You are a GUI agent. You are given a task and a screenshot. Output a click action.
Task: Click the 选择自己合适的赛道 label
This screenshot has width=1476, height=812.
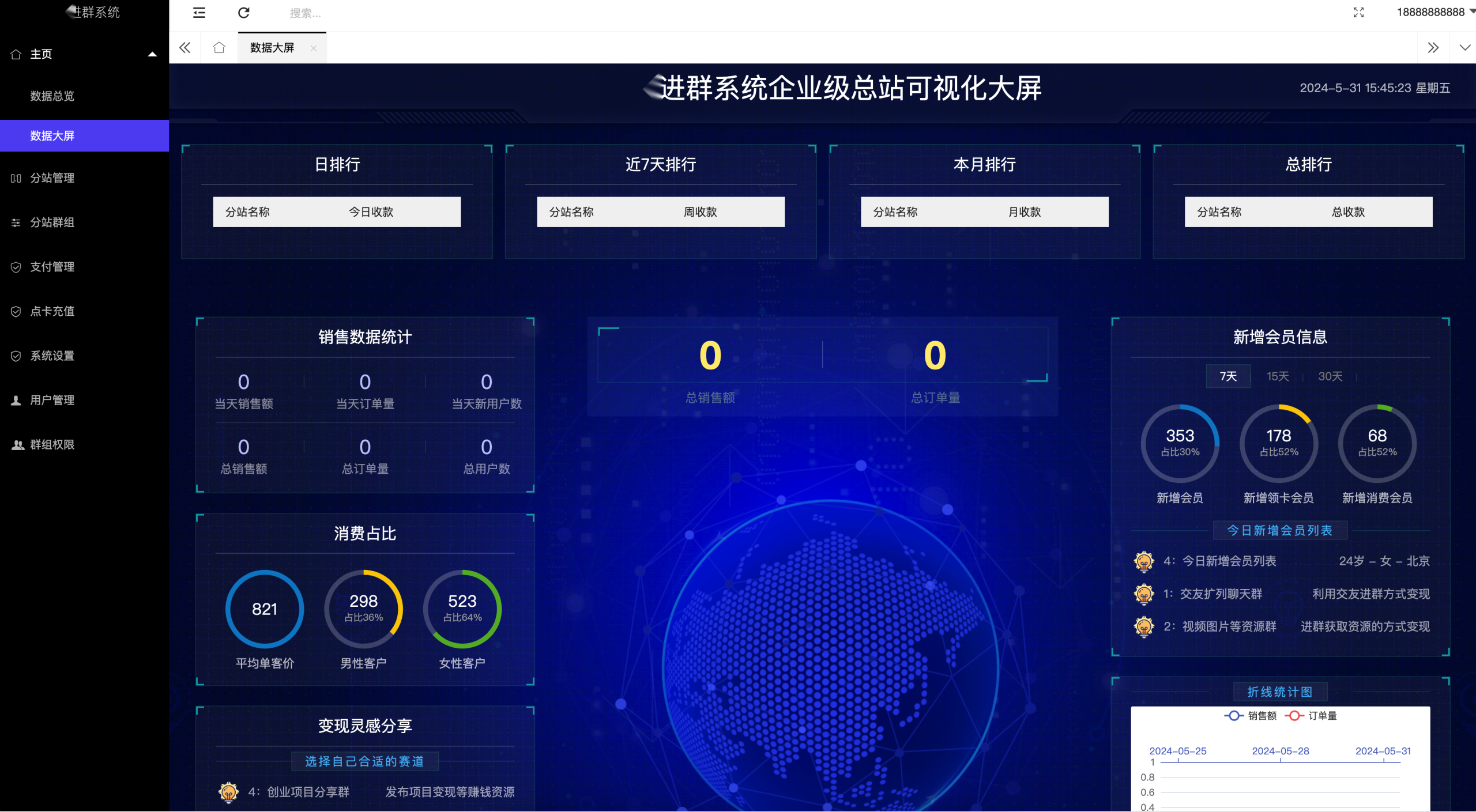point(364,761)
